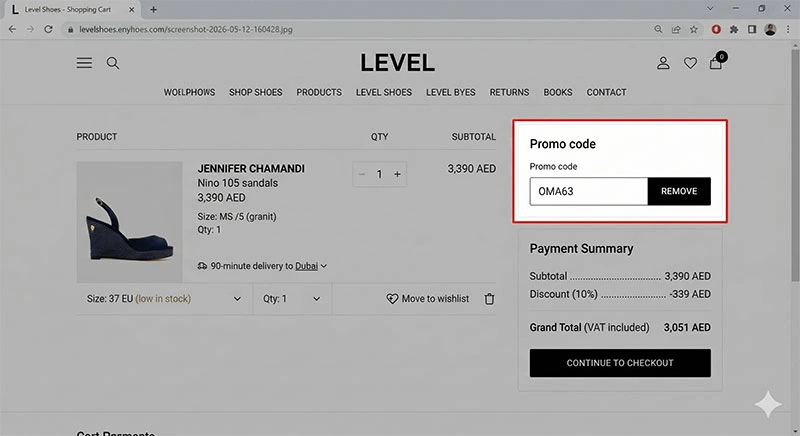
Task: Open the extensions puzzle icon
Action: (x=734, y=30)
